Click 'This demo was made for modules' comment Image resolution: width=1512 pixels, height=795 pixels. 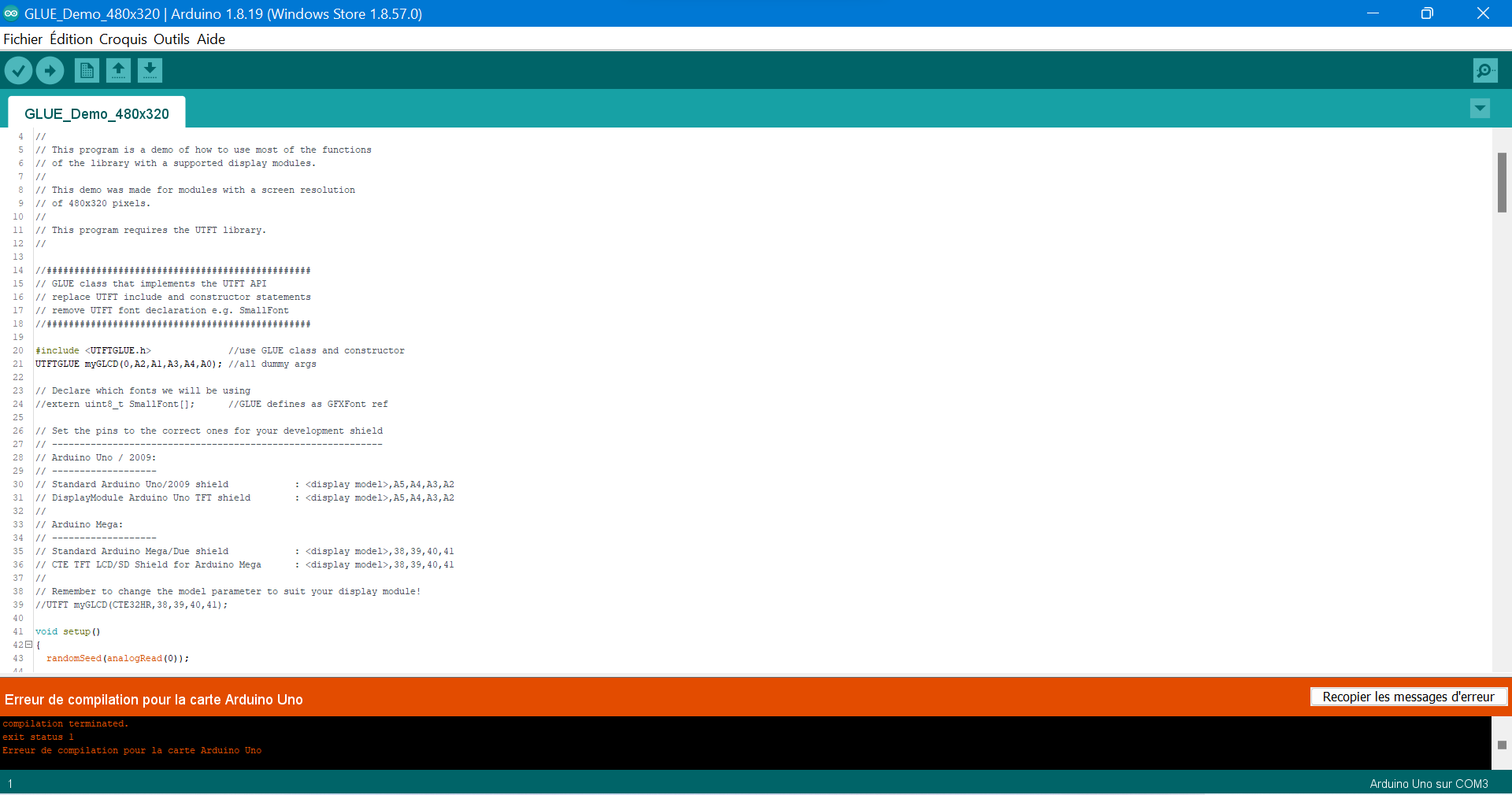pyautogui.click(x=195, y=190)
